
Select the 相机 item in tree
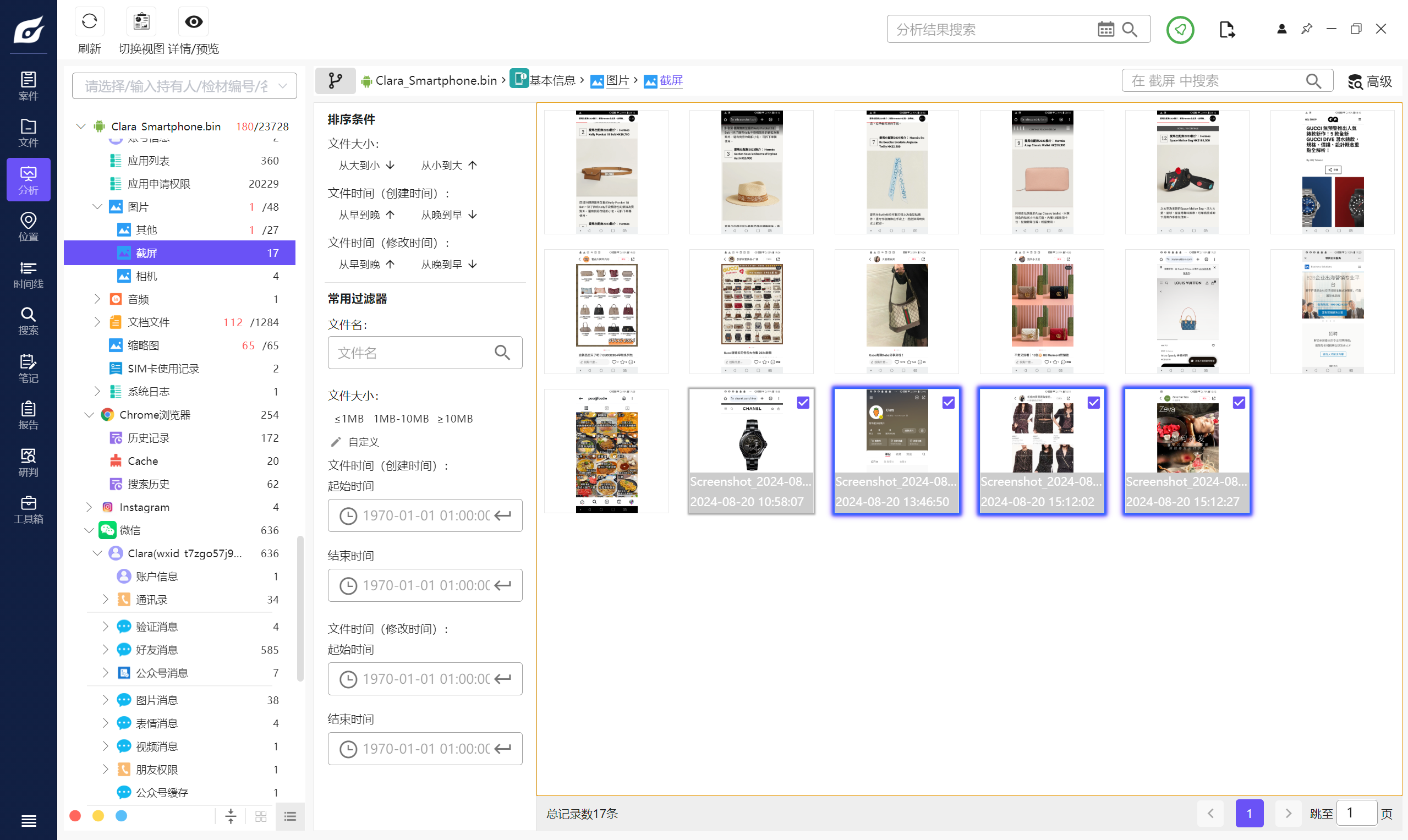[x=146, y=276]
